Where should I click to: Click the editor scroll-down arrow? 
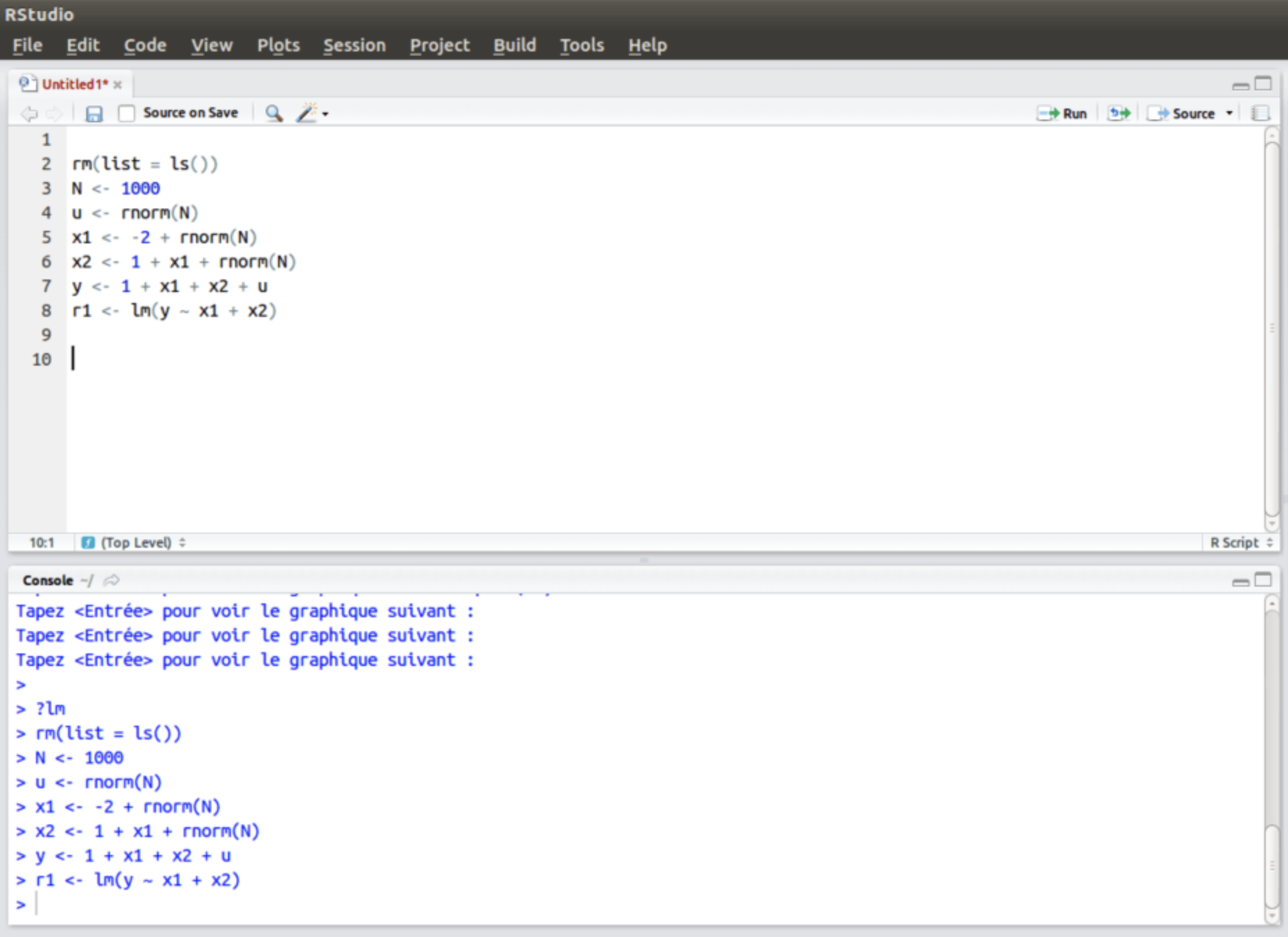click(x=1272, y=524)
